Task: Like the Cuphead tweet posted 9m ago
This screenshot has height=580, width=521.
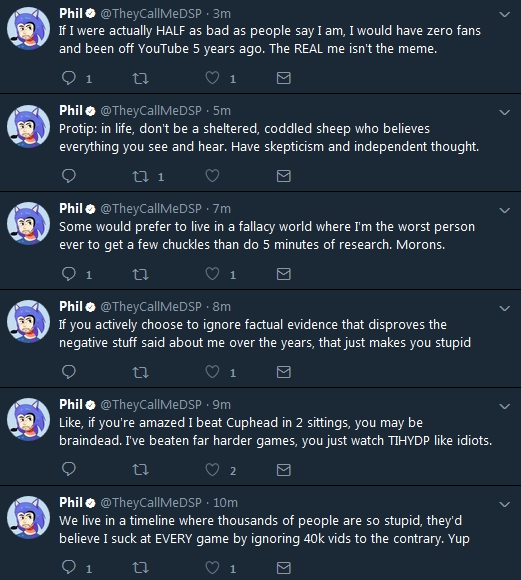Action: (x=212, y=470)
